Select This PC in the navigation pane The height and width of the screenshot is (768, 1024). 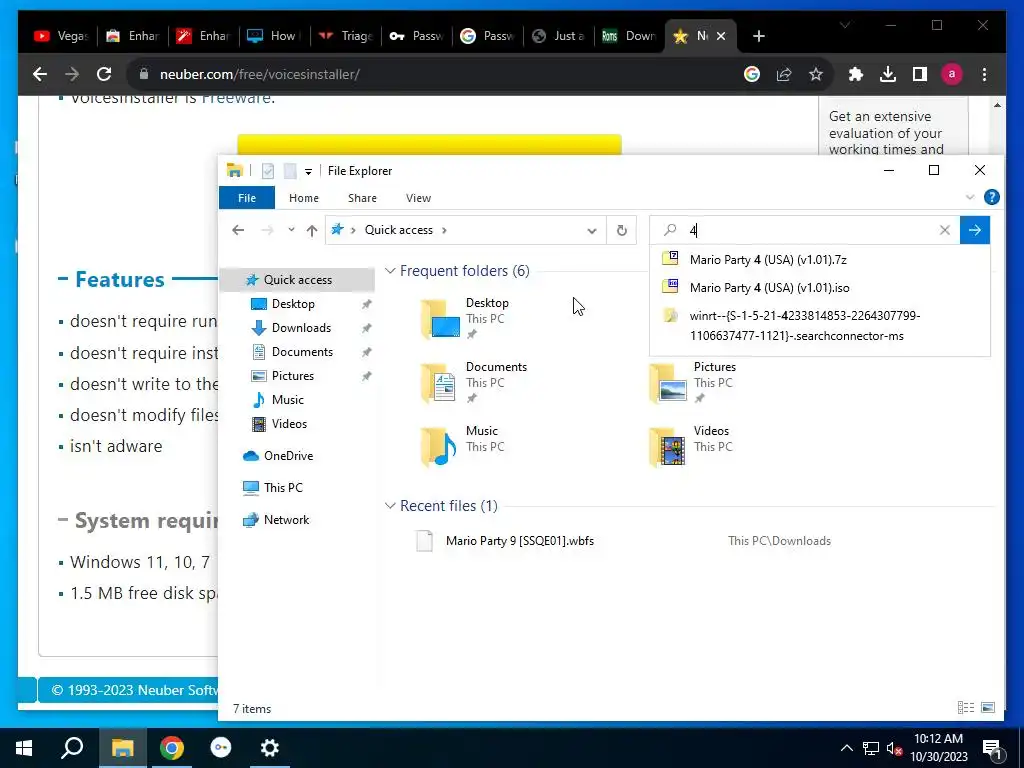pyautogui.click(x=283, y=488)
